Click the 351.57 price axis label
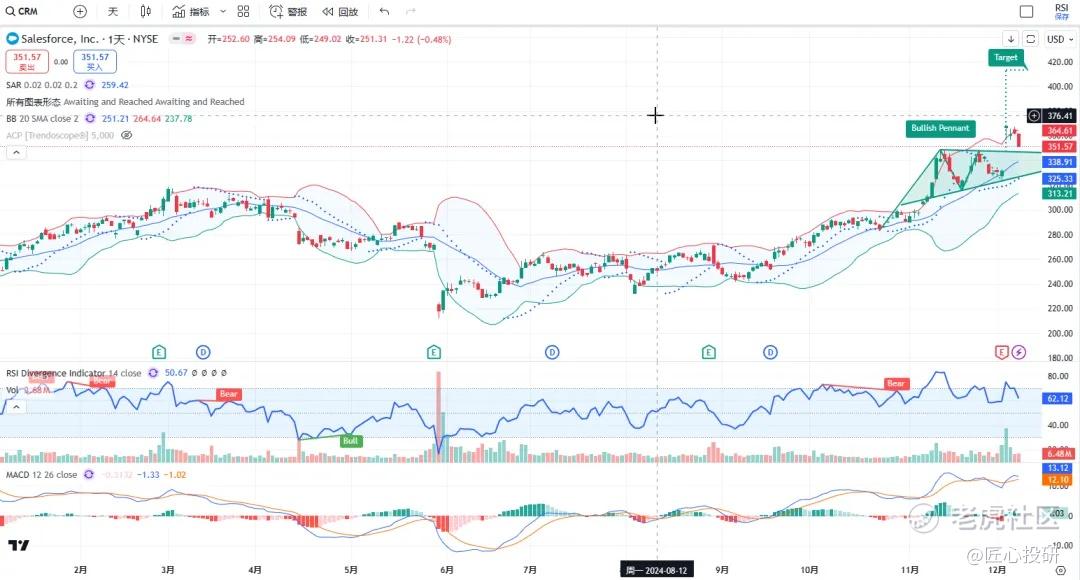This screenshot has height=580, width=1080. (1060, 147)
